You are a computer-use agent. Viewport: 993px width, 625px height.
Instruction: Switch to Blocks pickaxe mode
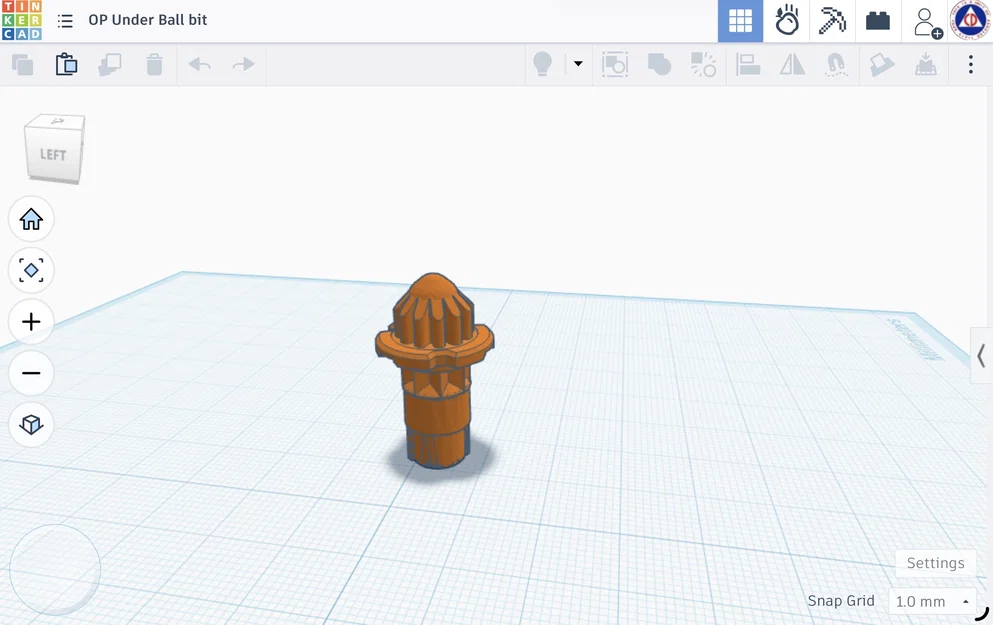(832, 21)
